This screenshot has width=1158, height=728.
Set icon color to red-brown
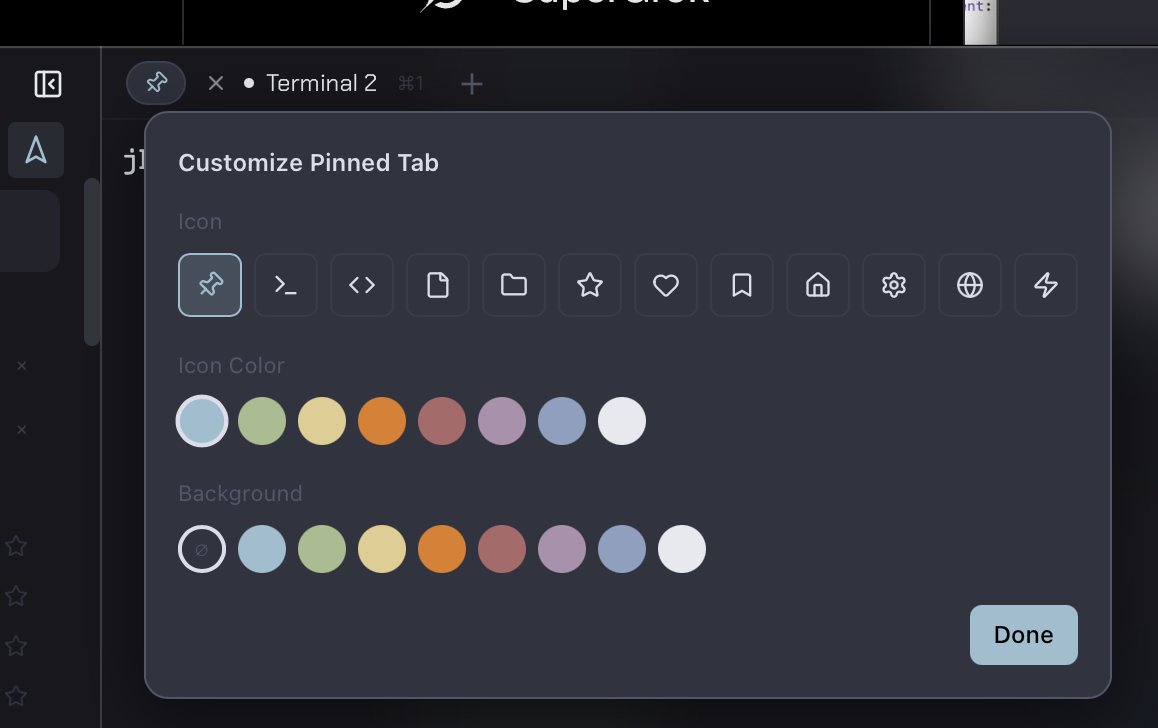point(442,421)
